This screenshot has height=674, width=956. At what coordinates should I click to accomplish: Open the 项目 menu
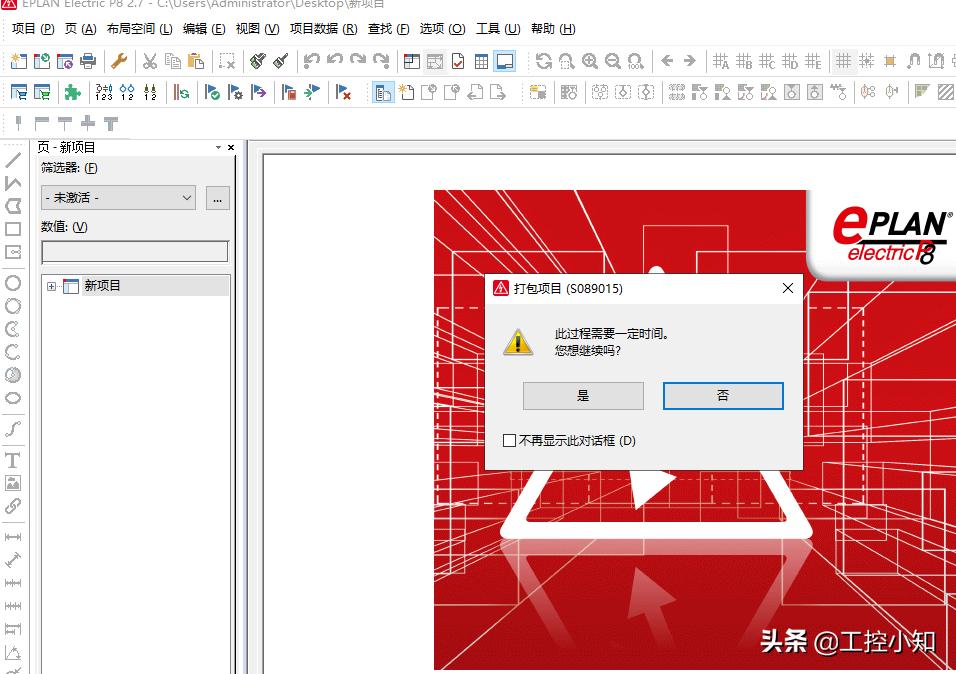pos(25,29)
